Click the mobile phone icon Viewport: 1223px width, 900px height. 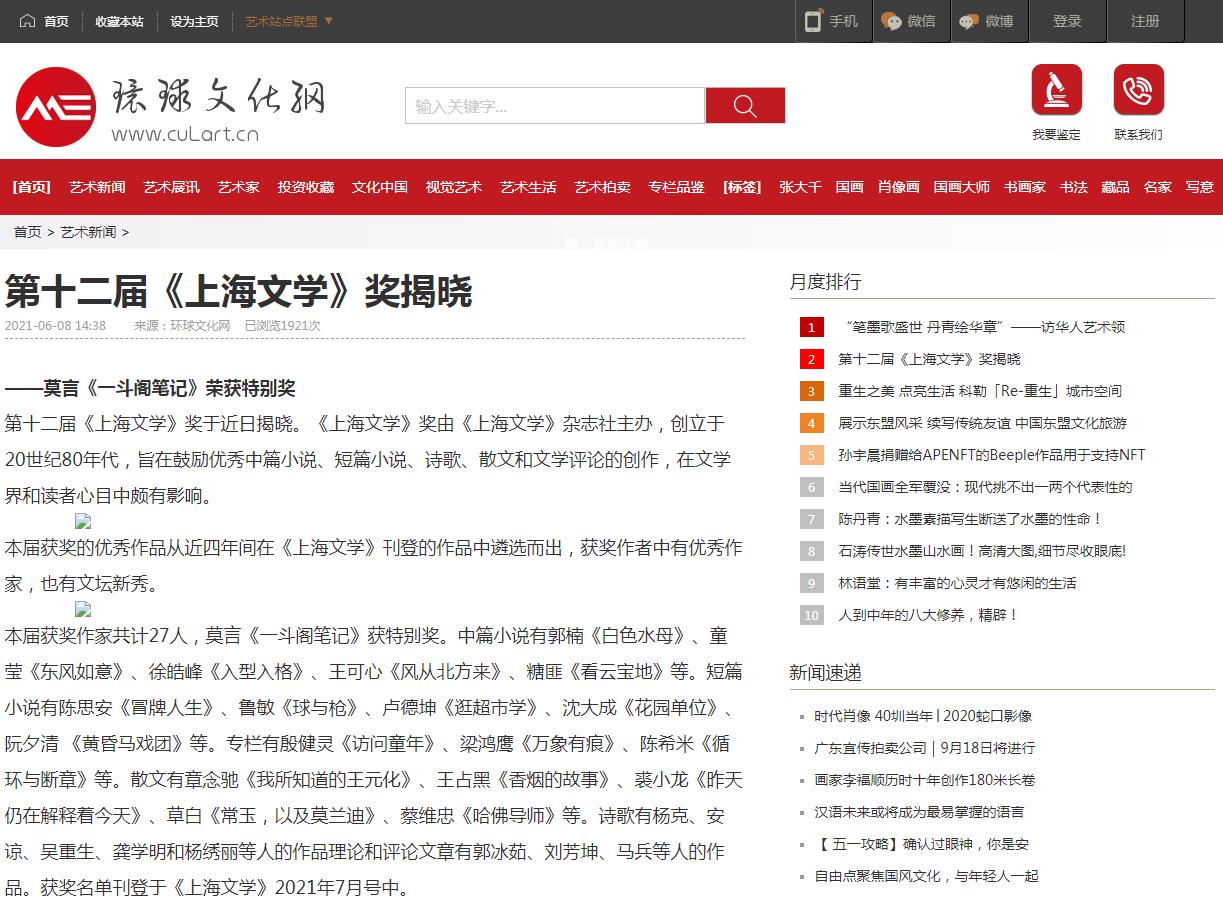pos(813,21)
